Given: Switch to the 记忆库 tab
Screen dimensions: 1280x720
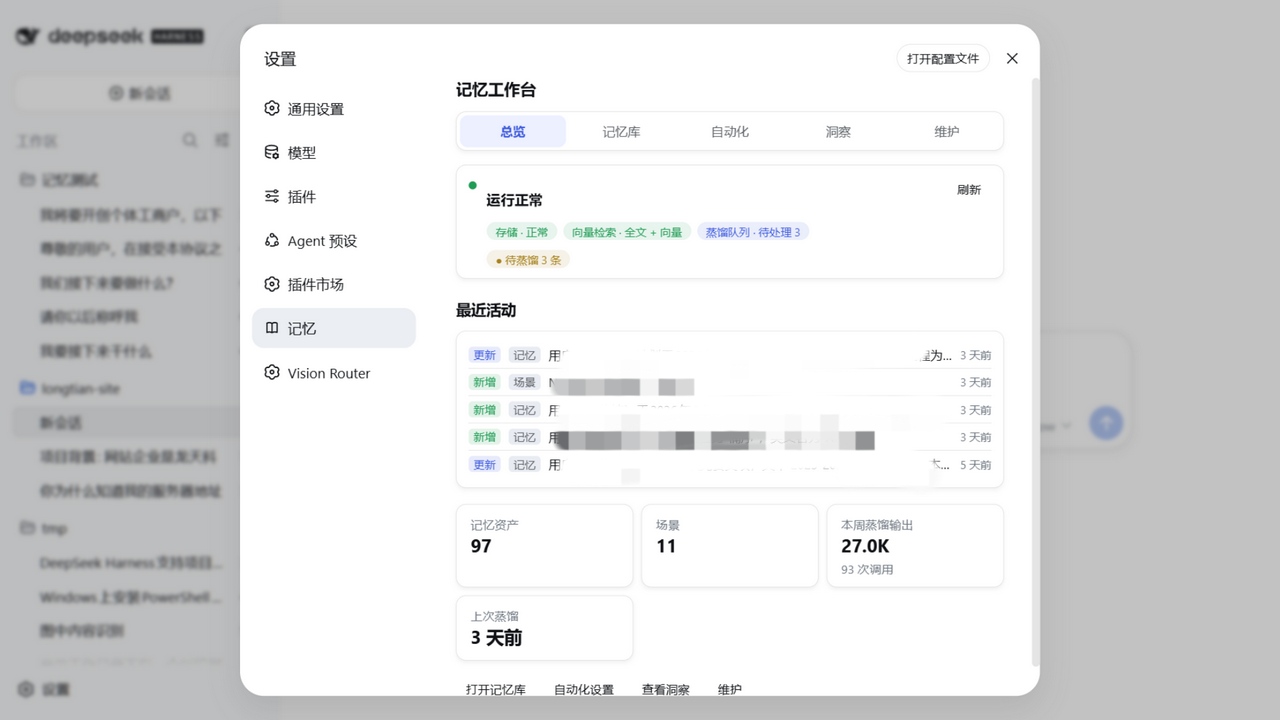Looking at the screenshot, I should coord(621,131).
